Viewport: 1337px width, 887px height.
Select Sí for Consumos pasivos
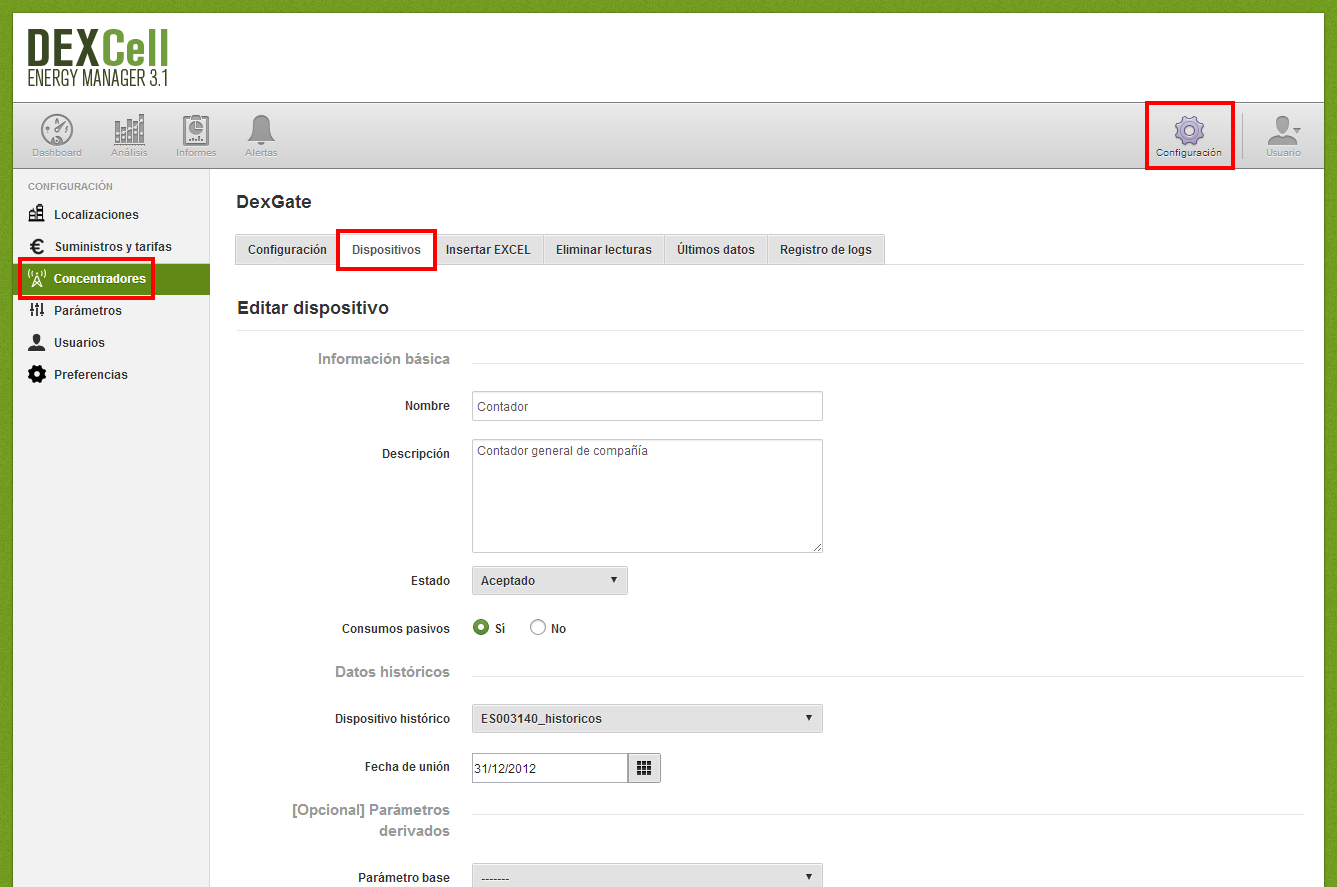481,628
